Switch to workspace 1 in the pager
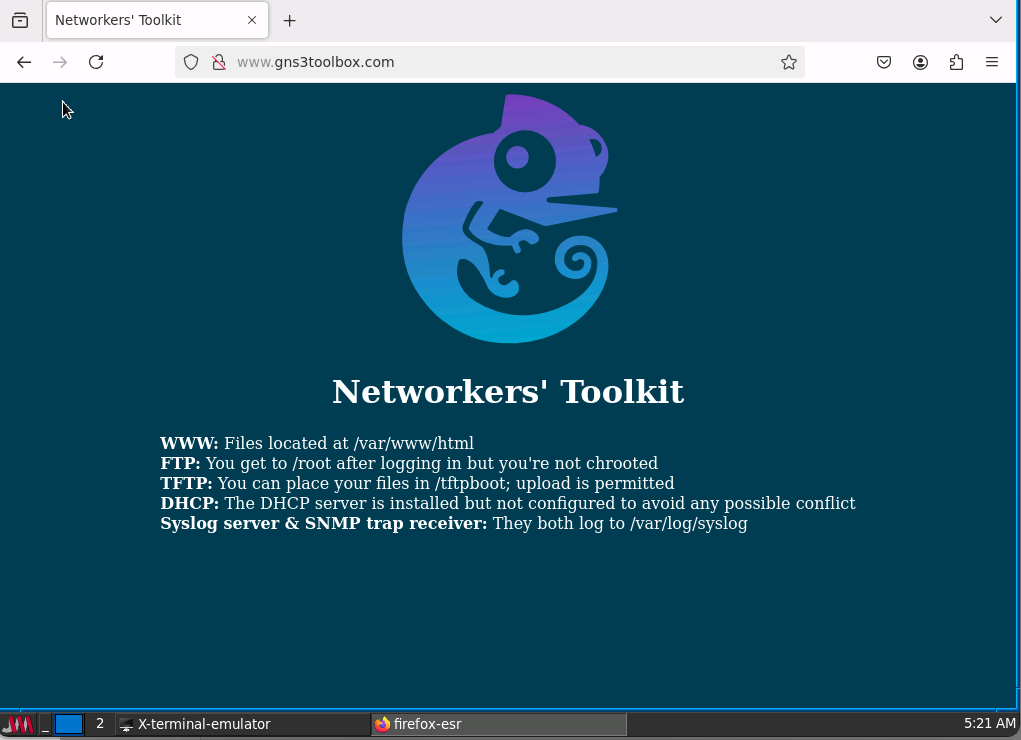This screenshot has width=1021, height=740. pos(69,724)
